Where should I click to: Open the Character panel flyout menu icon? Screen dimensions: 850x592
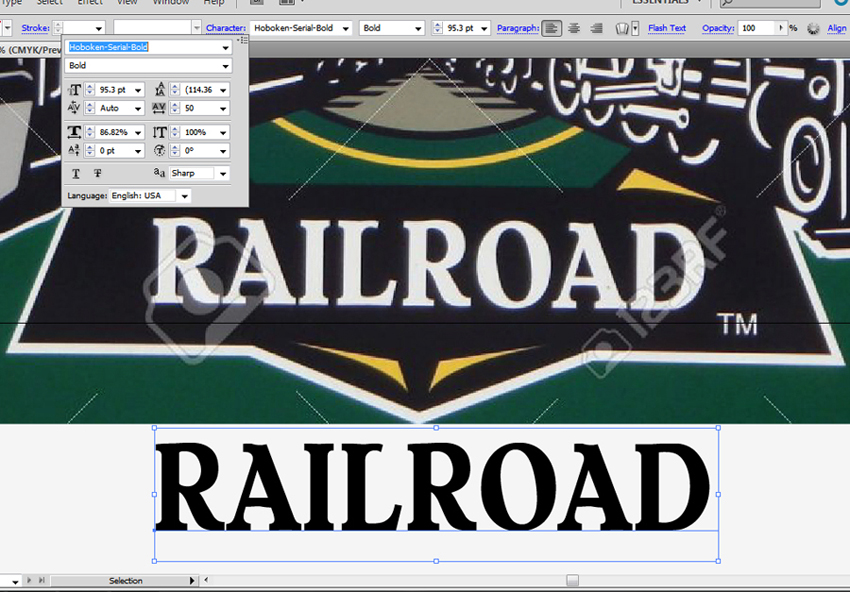pos(243,41)
